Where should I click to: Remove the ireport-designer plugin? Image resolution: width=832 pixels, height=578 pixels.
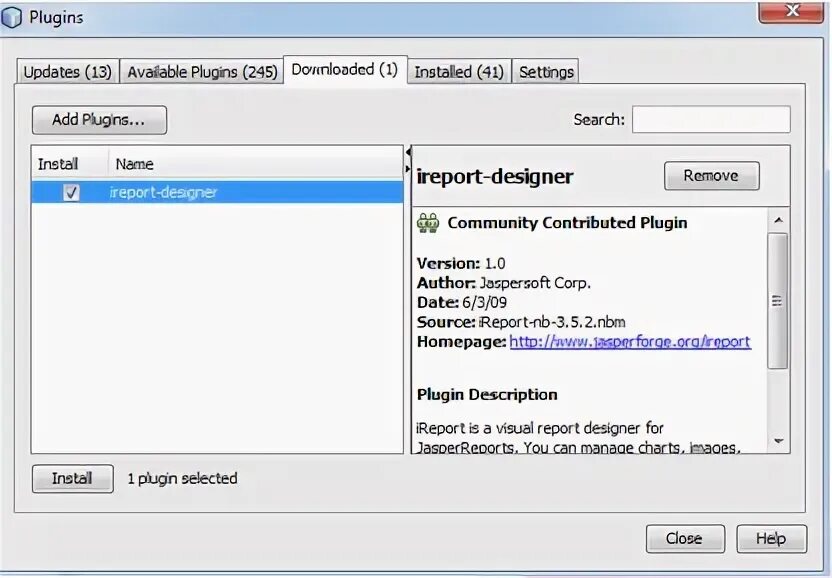[x=711, y=176]
